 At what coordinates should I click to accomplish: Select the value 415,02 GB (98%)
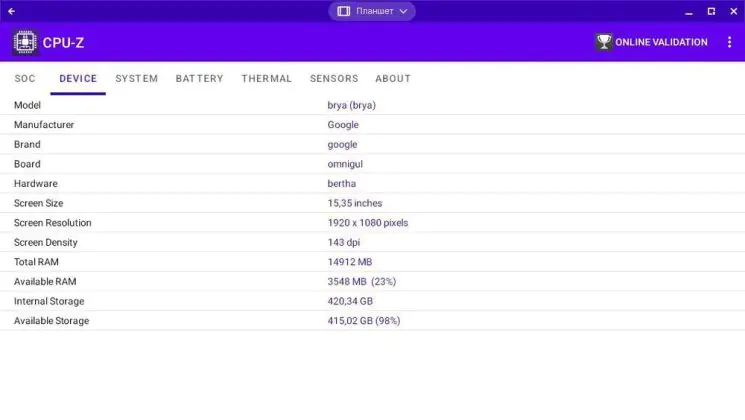point(363,321)
